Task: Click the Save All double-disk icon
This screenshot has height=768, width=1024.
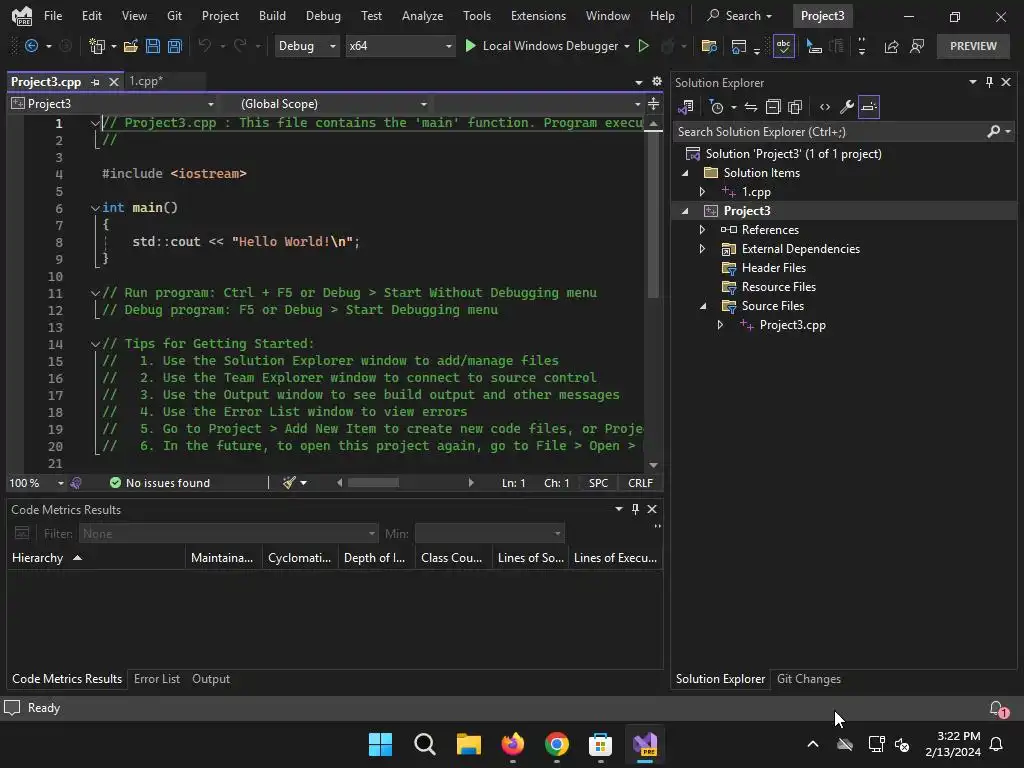Action: pos(174,46)
